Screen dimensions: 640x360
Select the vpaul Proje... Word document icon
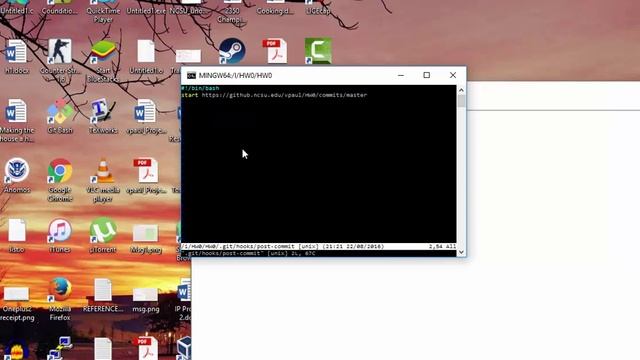click(146, 111)
